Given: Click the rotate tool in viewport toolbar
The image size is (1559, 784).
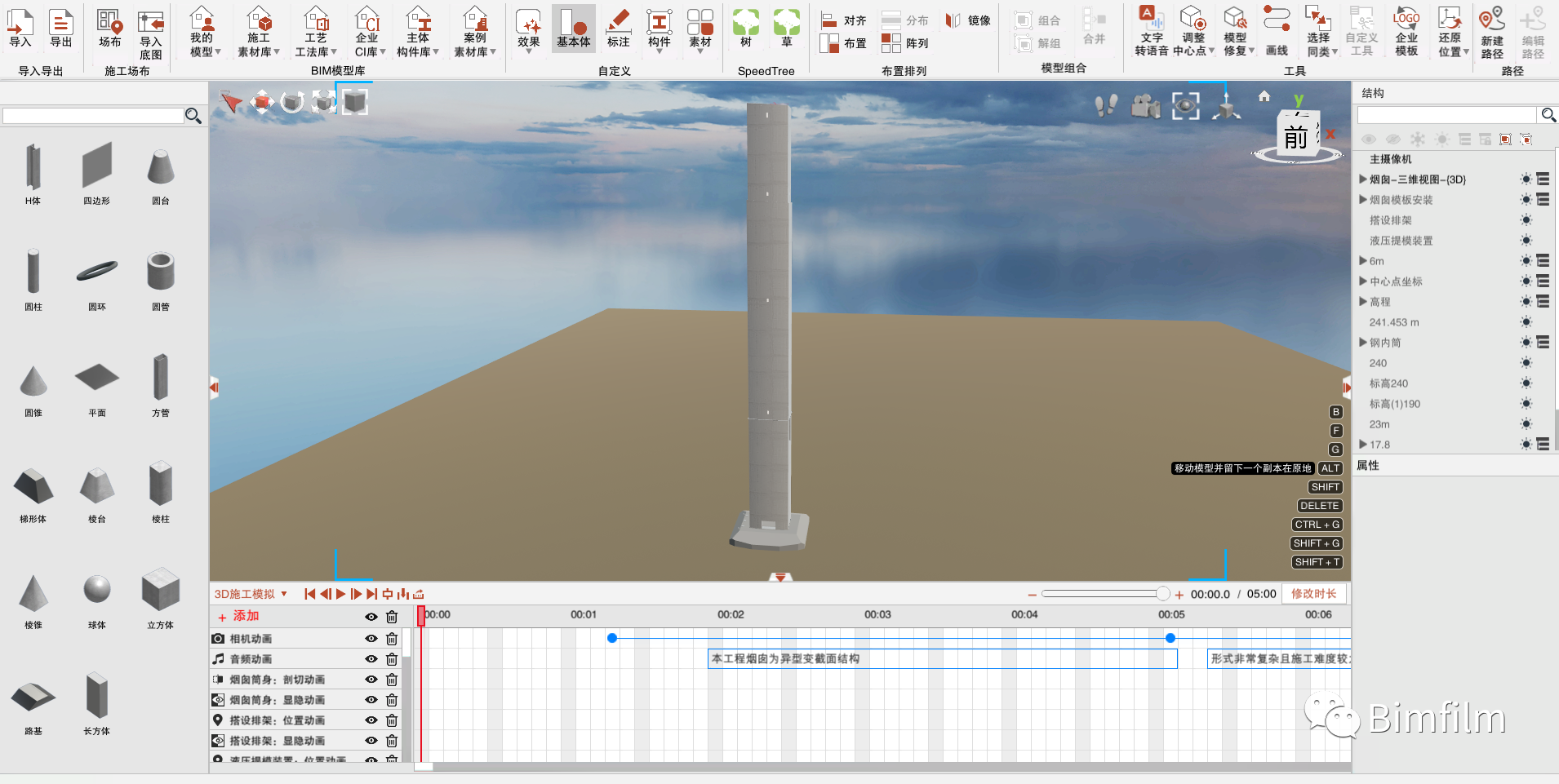Looking at the screenshot, I should (292, 102).
